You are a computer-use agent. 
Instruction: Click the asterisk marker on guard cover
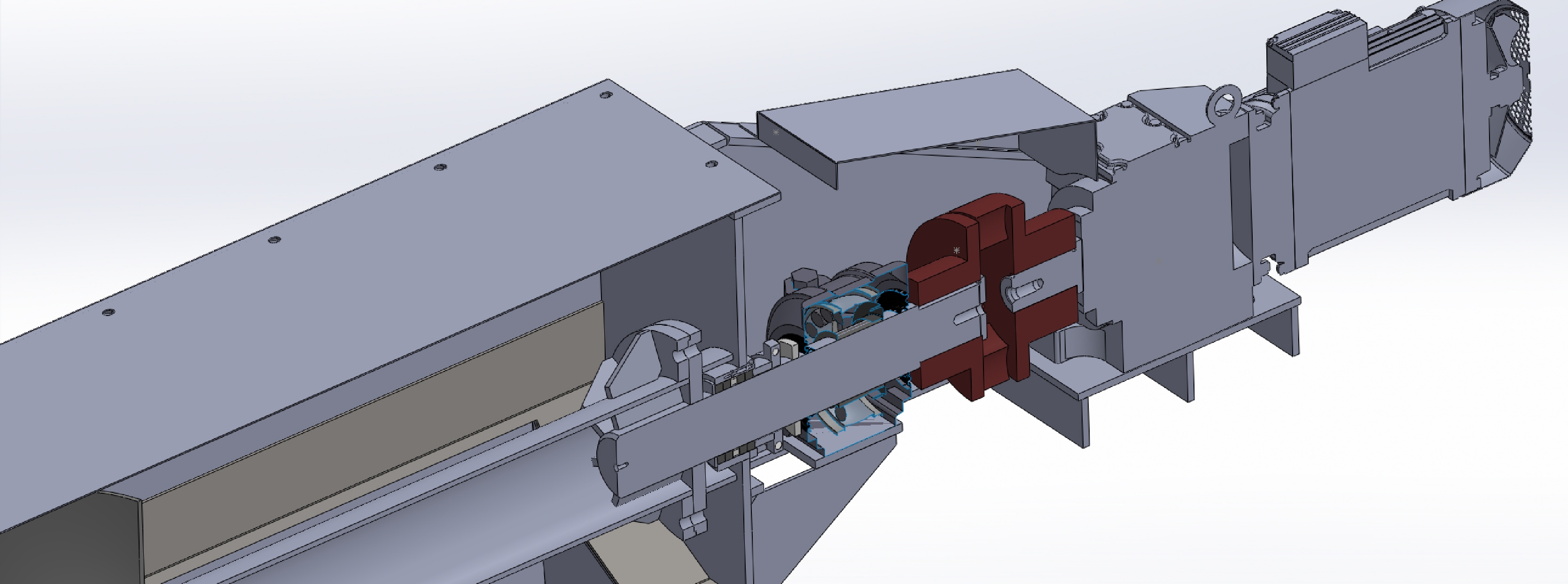click(775, 132)
